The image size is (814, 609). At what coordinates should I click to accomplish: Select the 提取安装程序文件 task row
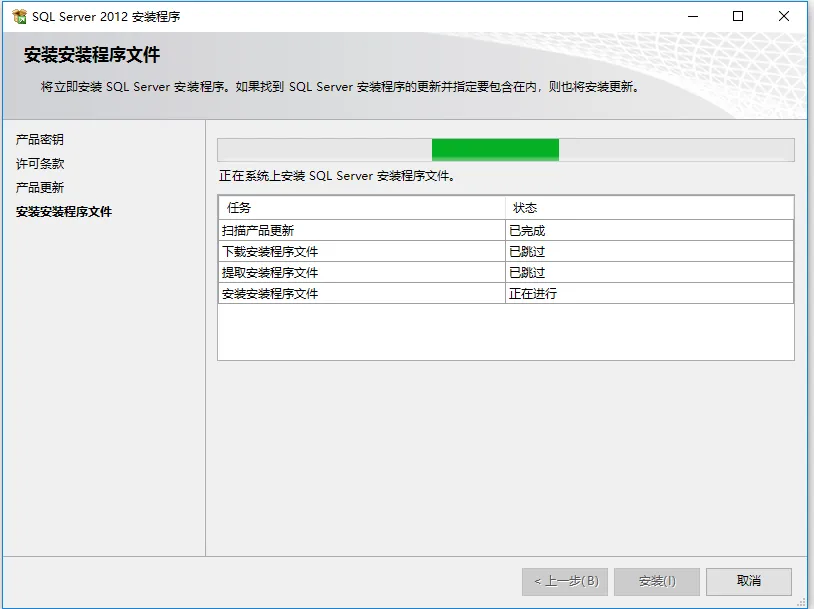pos(270,273)
